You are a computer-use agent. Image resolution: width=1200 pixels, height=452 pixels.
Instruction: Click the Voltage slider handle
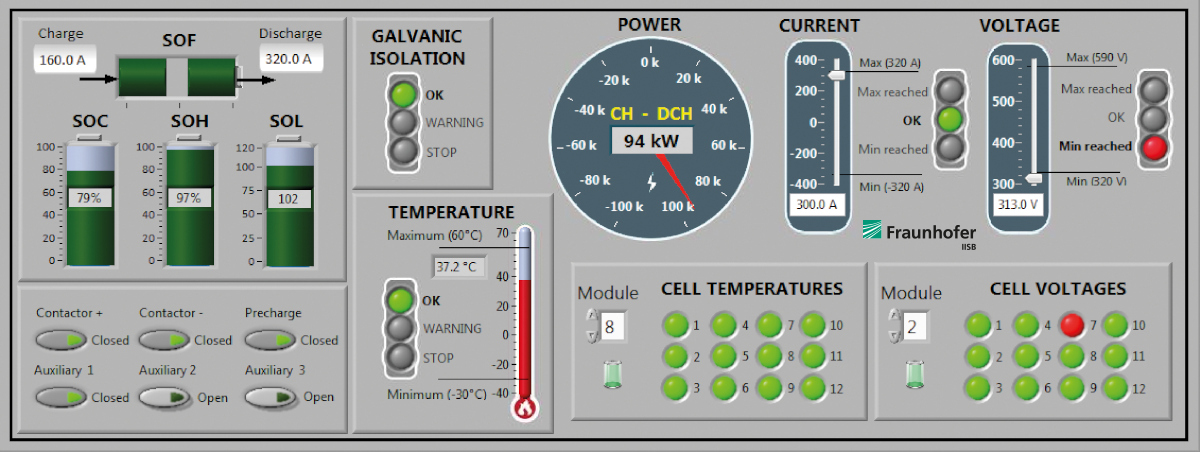1032,178
